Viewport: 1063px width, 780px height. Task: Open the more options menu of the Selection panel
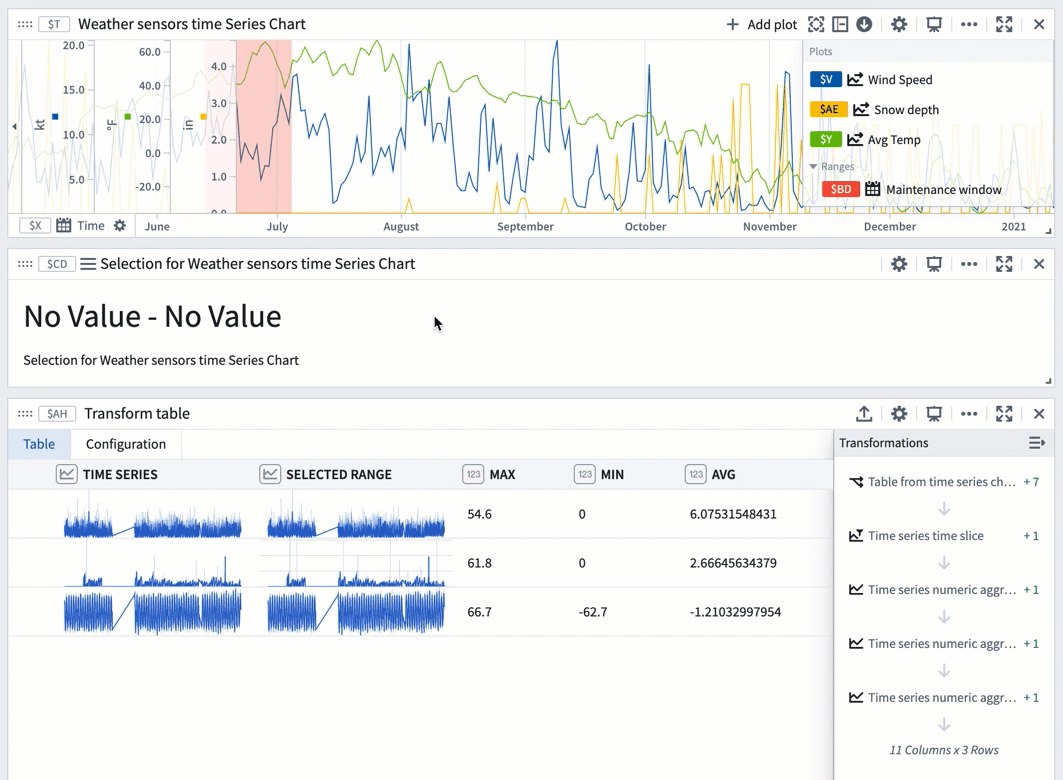click(969, 264)
